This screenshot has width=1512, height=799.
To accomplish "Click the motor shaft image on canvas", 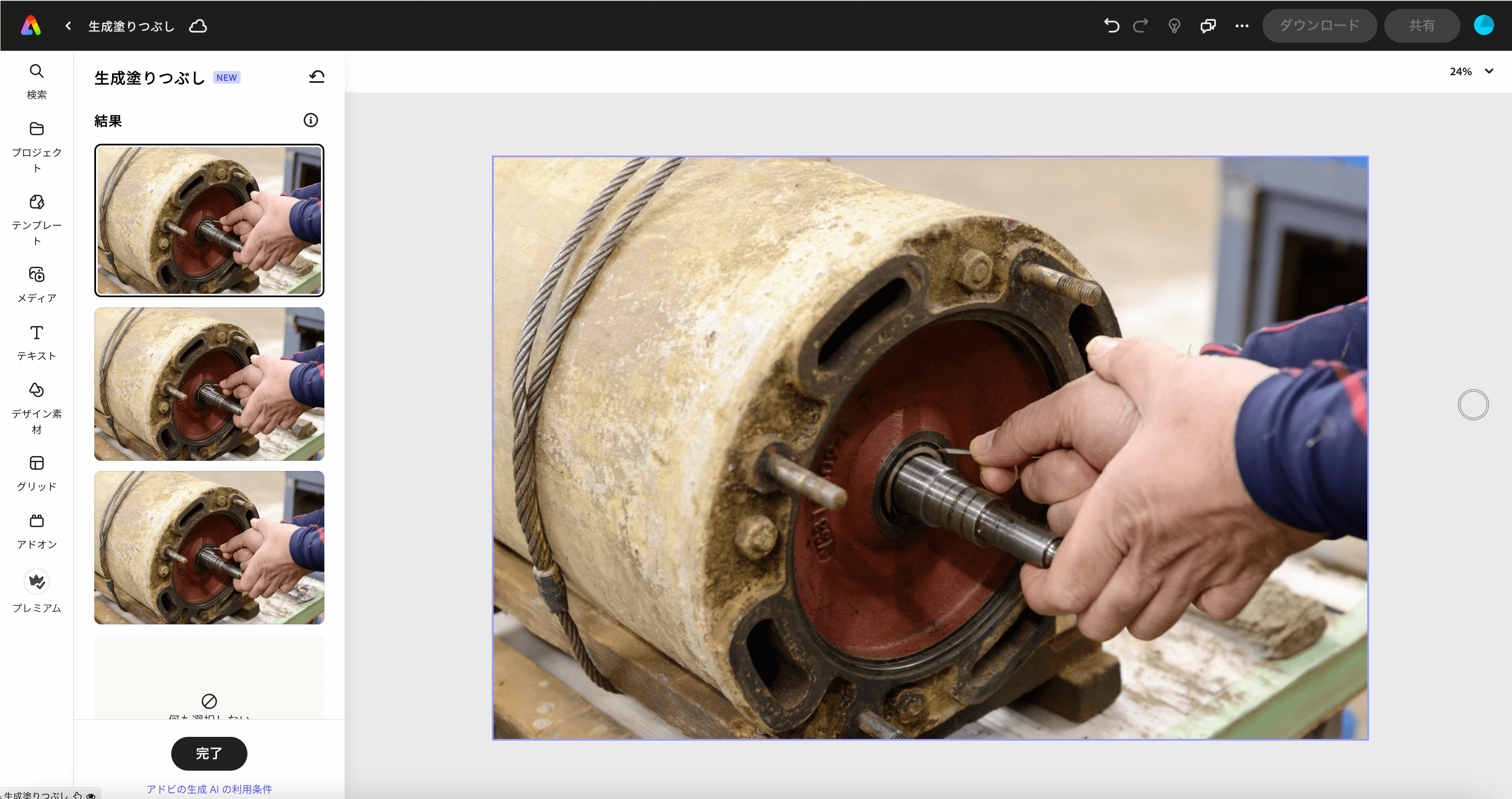I will [930, 448].
